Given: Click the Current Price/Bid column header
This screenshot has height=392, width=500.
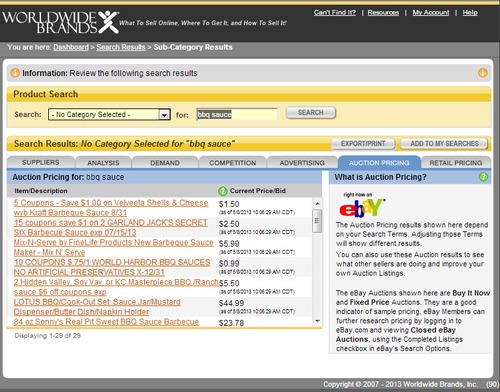Looking at the screenshot, I should tap(258, 191).
